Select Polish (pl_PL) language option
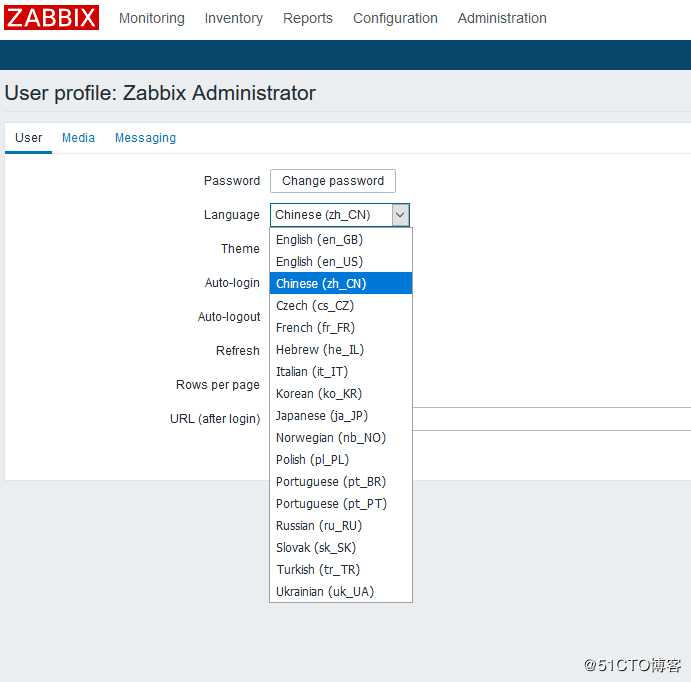The image size is (691, 682). pos(341,460)
